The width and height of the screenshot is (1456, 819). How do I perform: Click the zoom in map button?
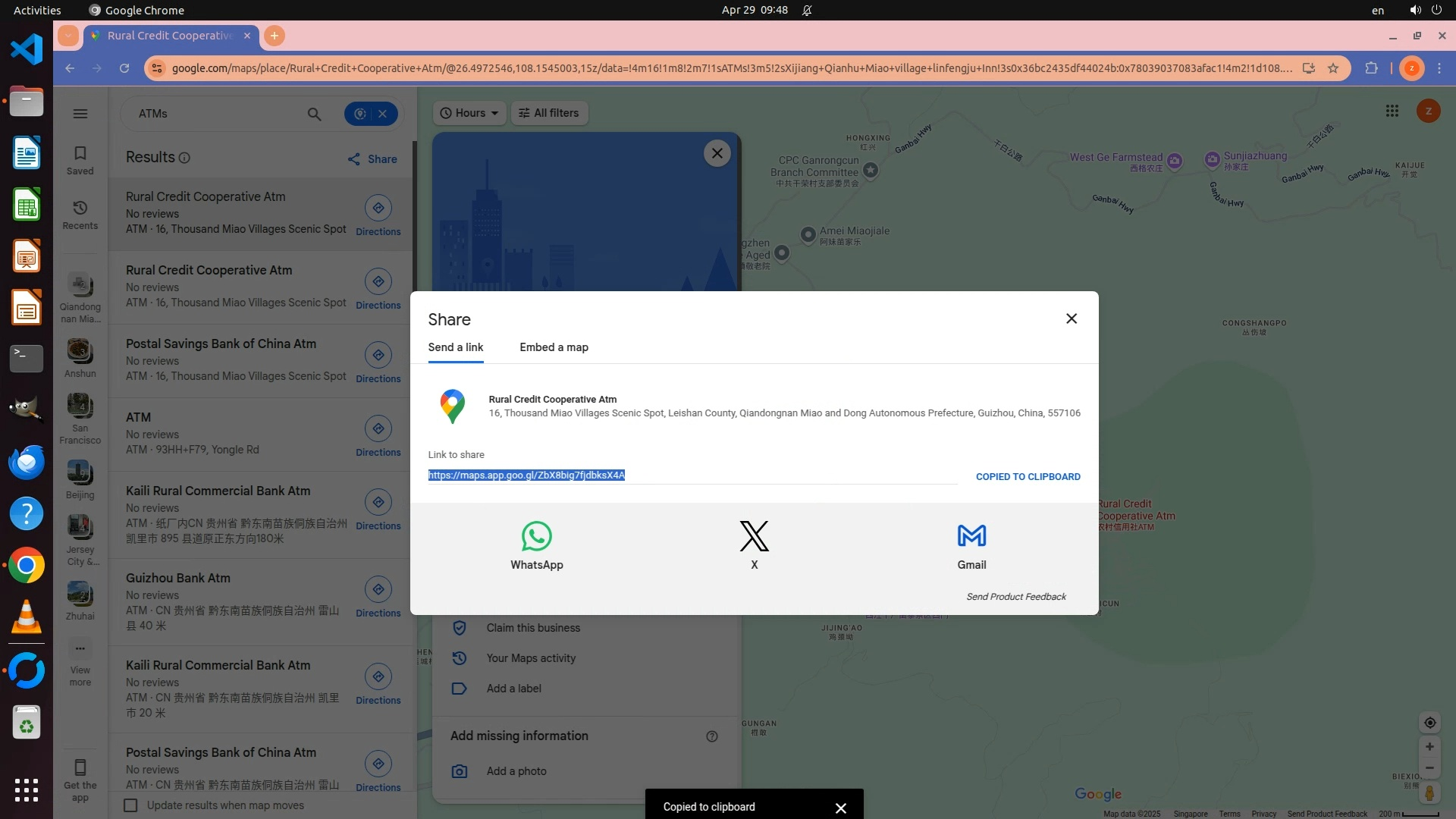pyautogui.click(x=1429, y=747)
